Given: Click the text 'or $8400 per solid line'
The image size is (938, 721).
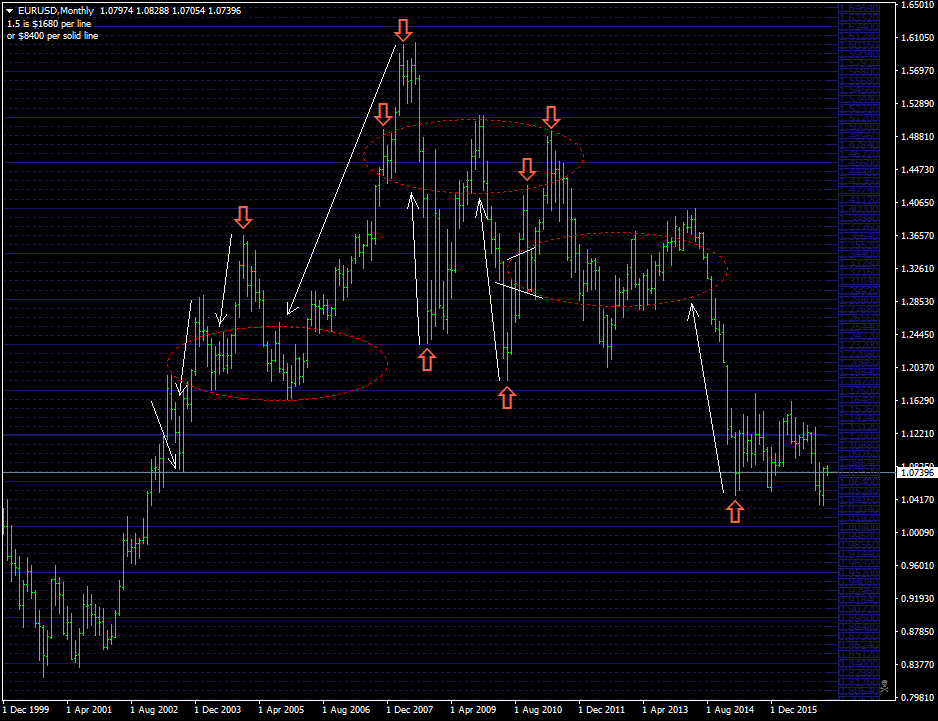Looking at the screenshot, I should pos(54,34).
